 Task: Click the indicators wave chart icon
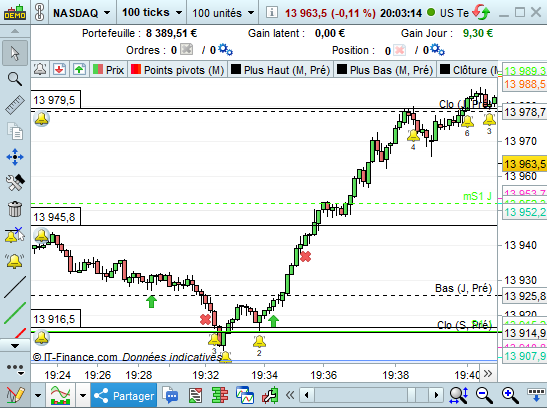60,395
